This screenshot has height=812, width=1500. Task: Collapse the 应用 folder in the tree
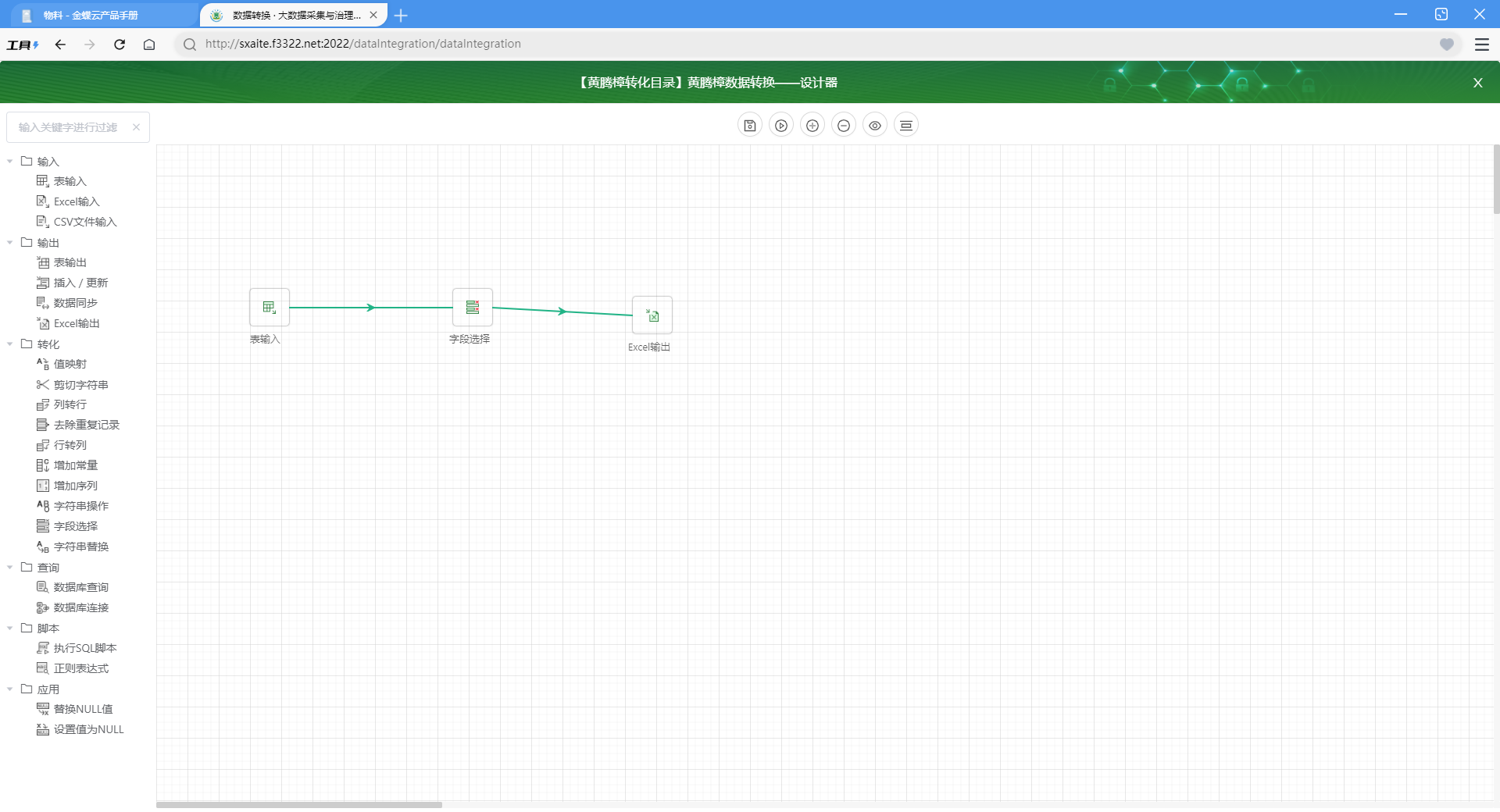(10, 689)
